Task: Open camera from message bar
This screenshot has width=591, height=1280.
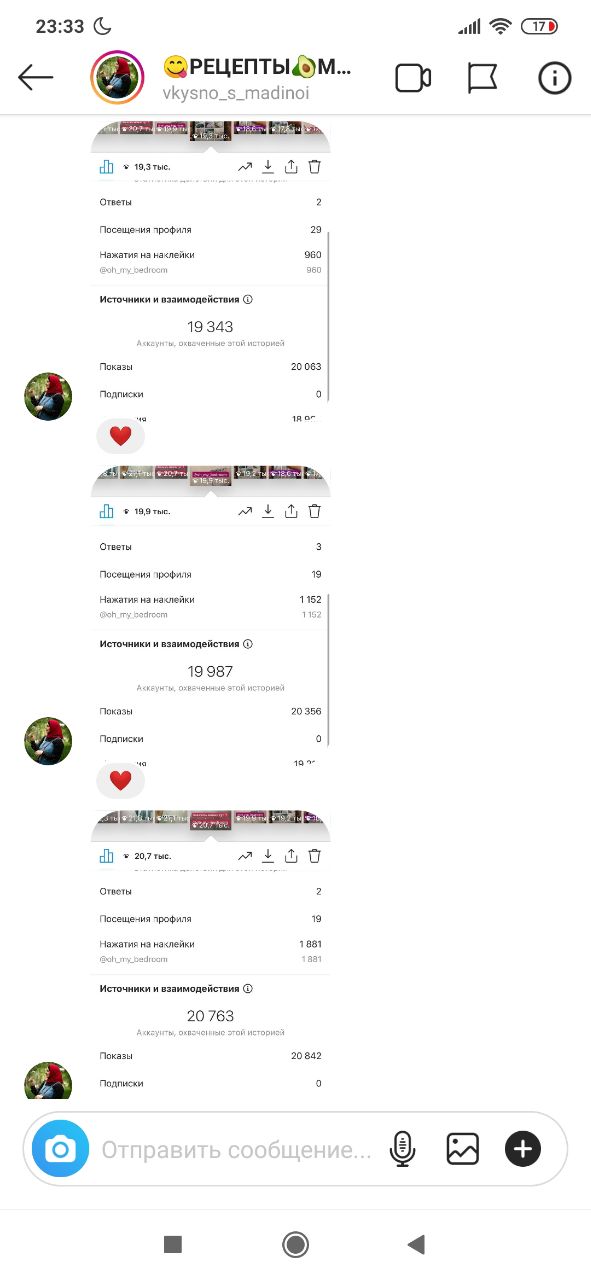Action: pos(60,1149)
